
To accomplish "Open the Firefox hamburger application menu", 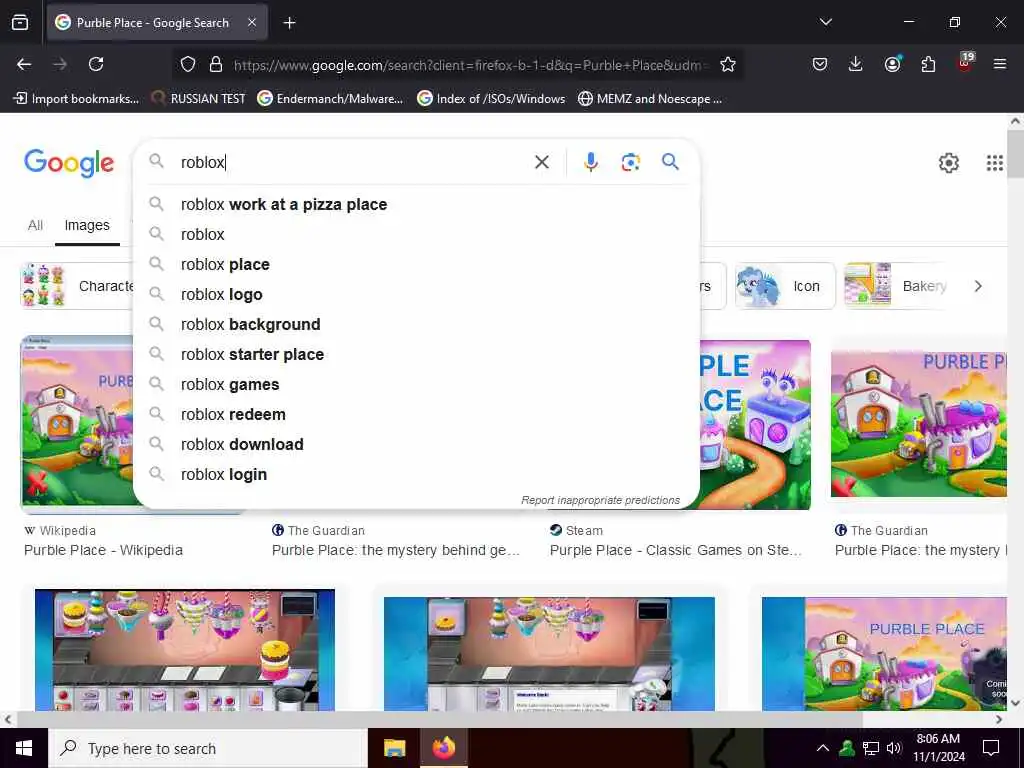I will (x=999, y=64).
